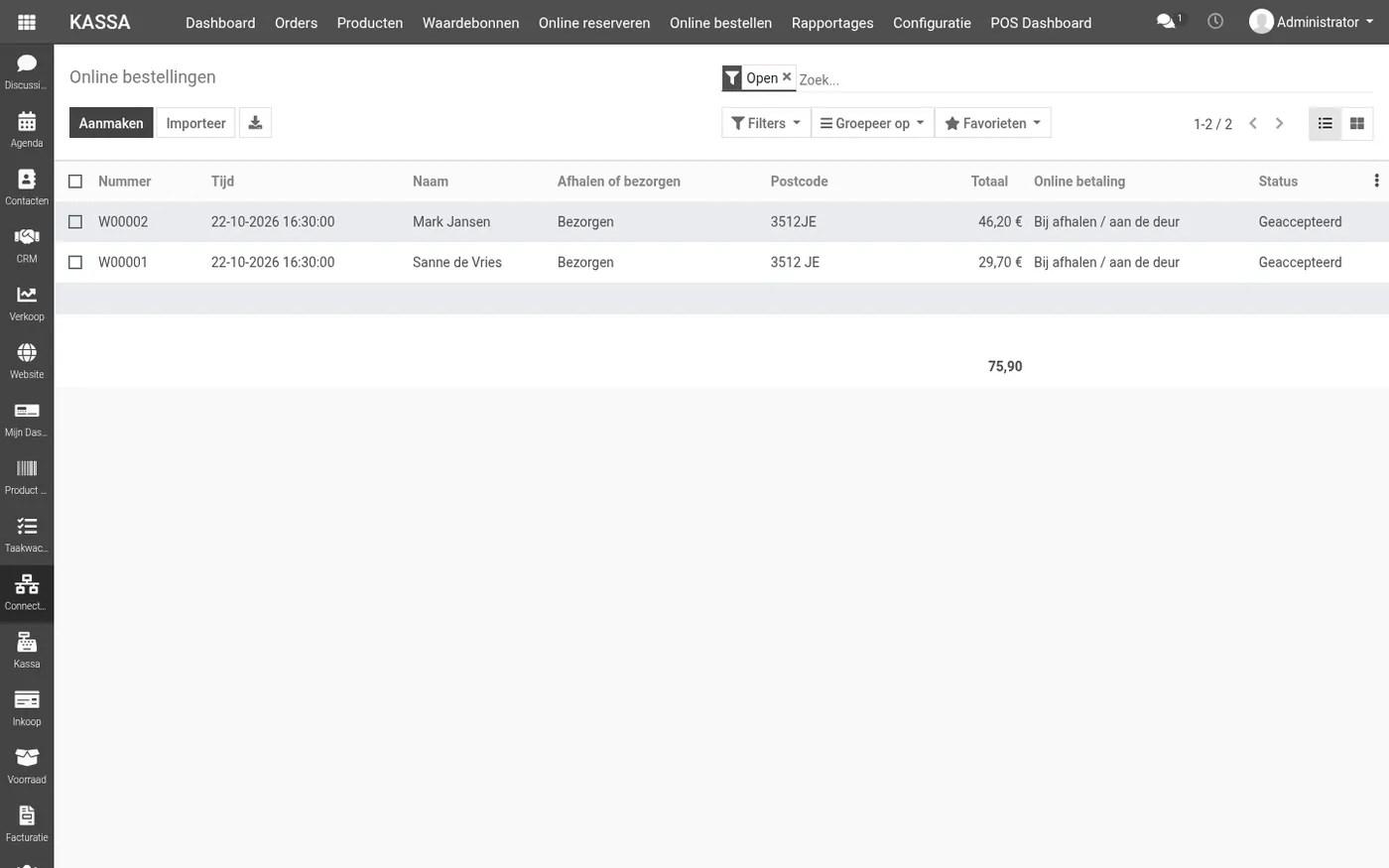The height and width of the screenshot is (868, 1389).
Task: Open the Orders menu
Action: 296,22
